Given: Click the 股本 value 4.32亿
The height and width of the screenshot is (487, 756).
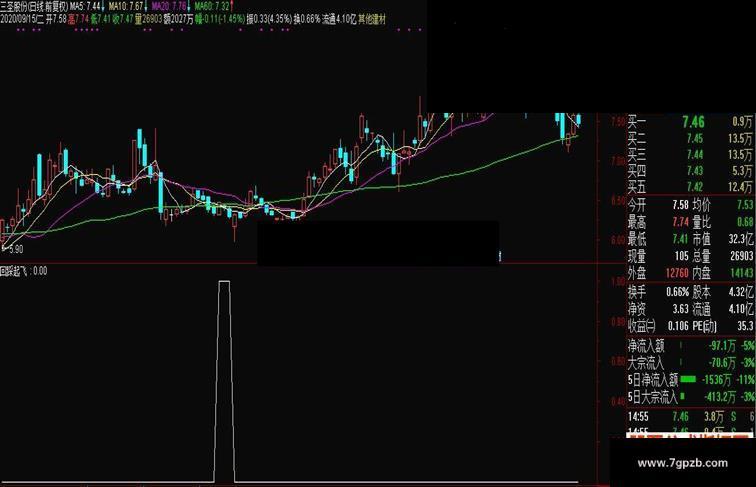Looking at the screenshot, I should pyautogui.click(x=741, y=292).
